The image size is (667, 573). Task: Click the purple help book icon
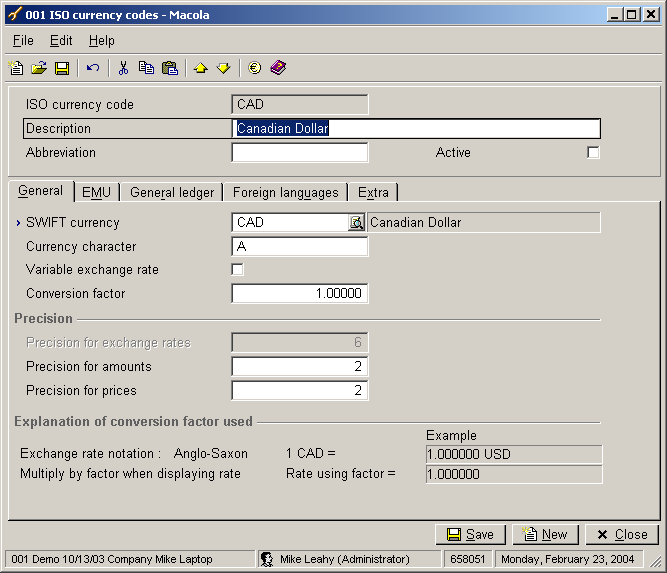coord(278,68)
